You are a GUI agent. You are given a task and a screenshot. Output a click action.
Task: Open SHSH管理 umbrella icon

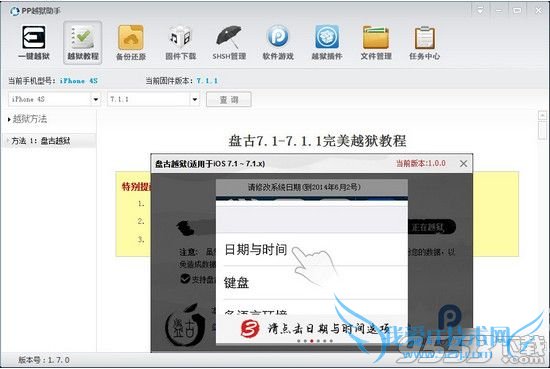[x=229, y=42]
